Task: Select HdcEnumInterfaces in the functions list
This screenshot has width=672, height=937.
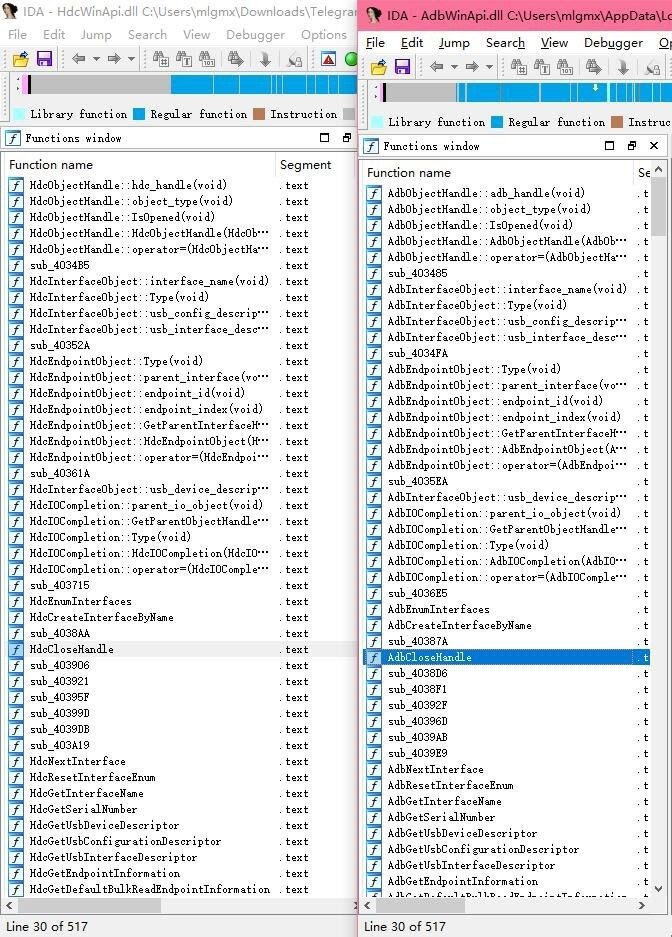Action: (80, 602)
